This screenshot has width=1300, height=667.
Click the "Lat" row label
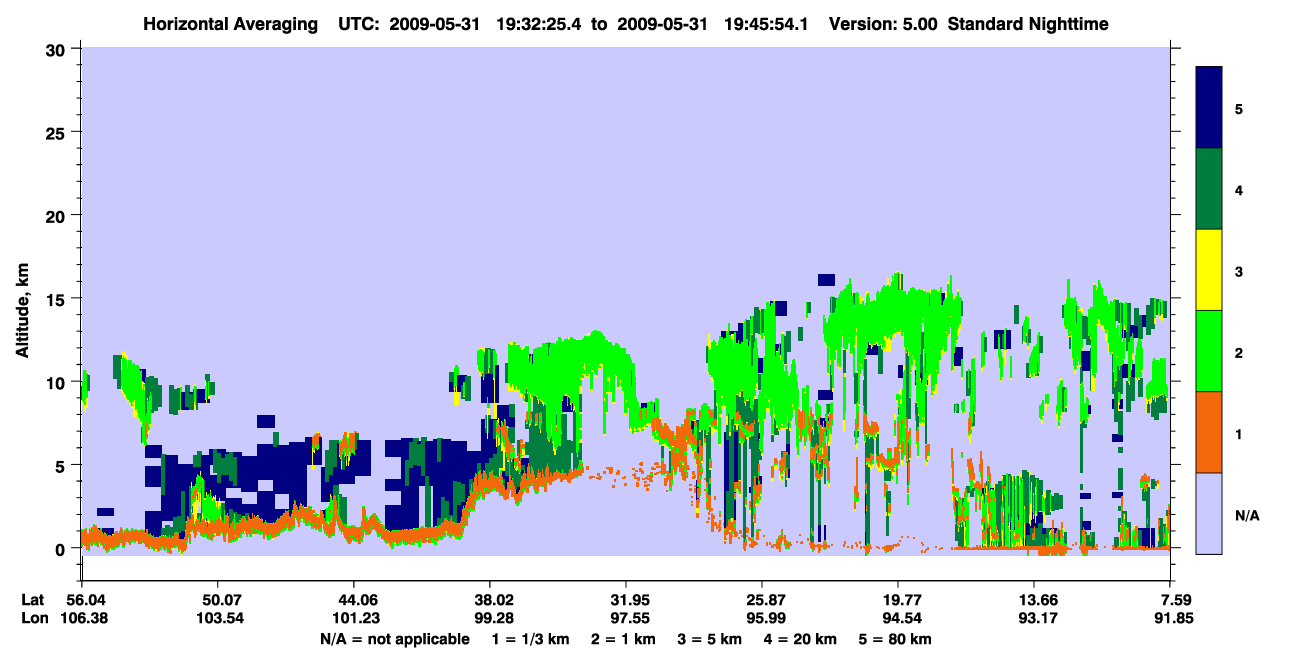(33, 600)
